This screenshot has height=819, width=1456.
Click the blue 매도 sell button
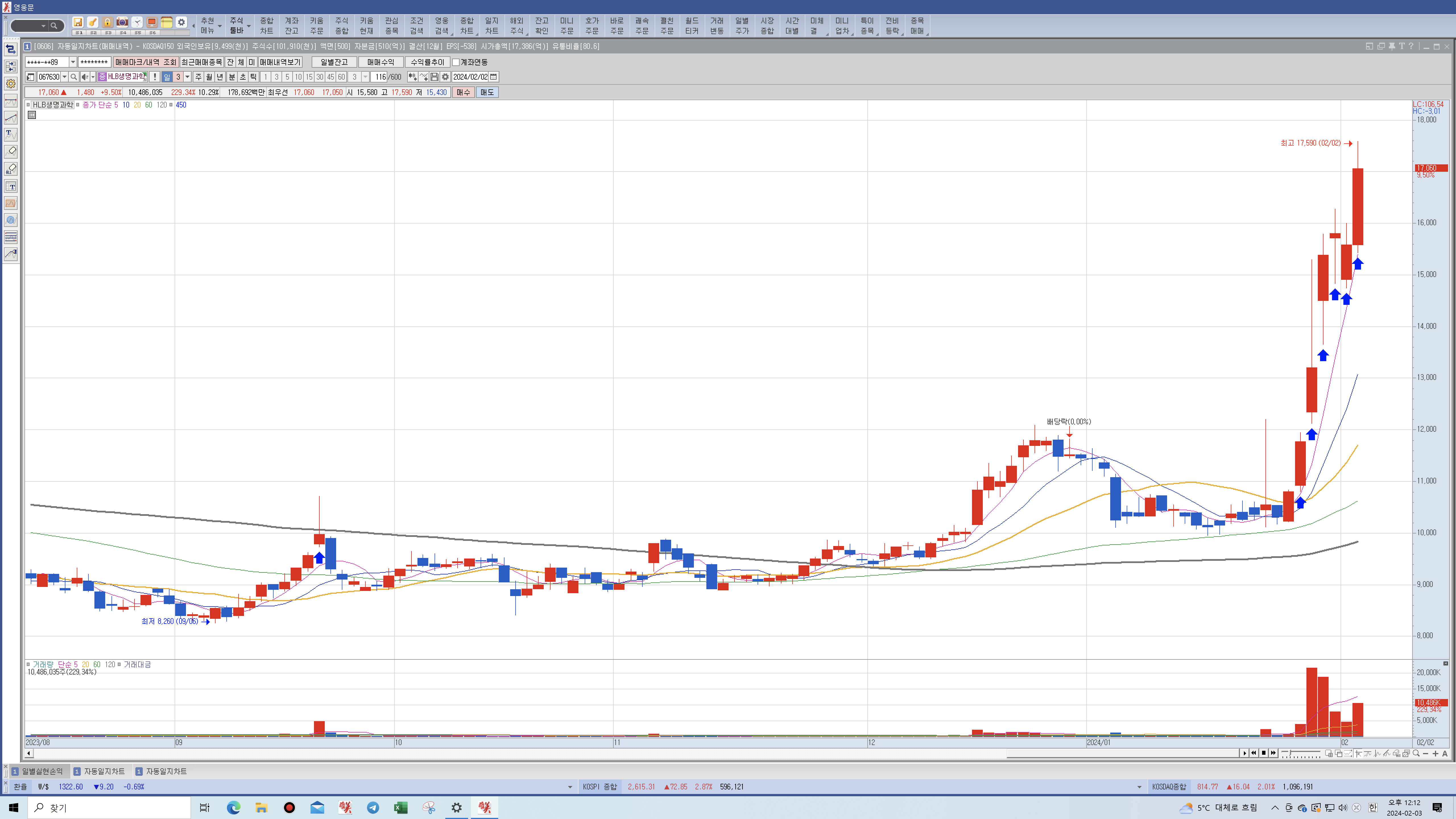pos(487,92)
